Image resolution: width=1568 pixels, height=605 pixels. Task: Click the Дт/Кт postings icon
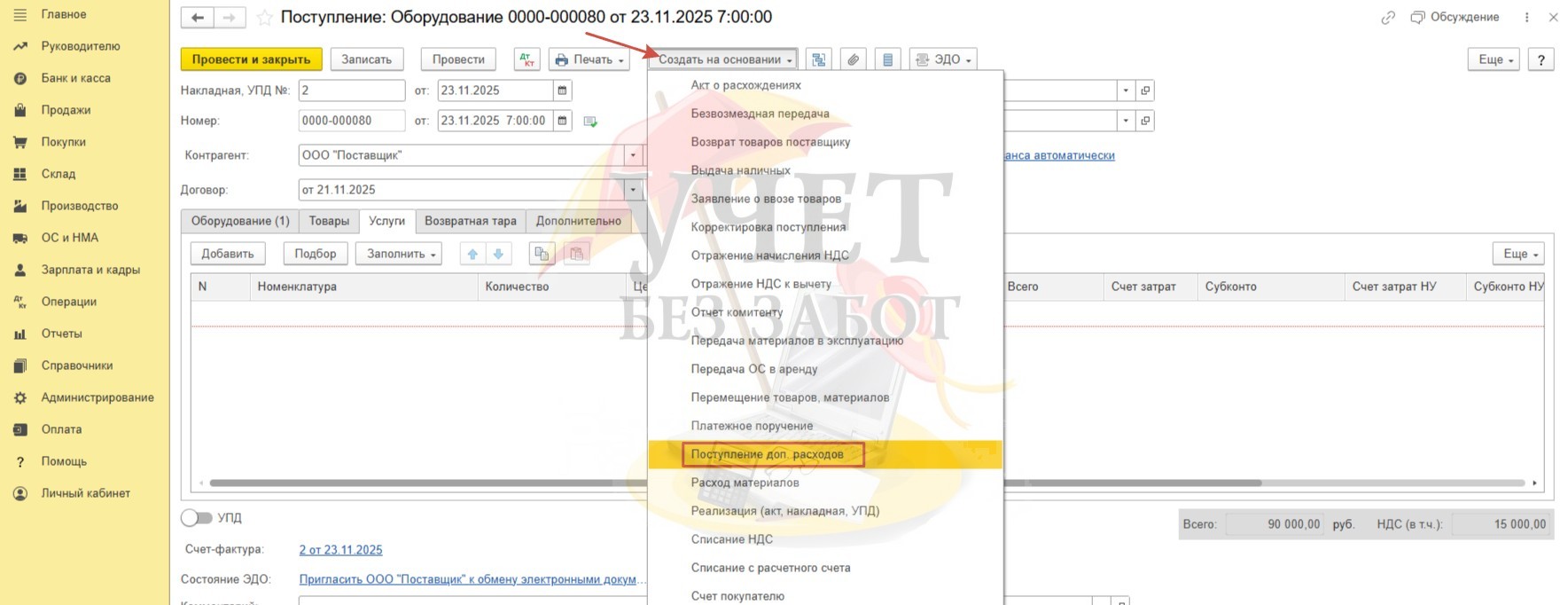pos(527,59)
